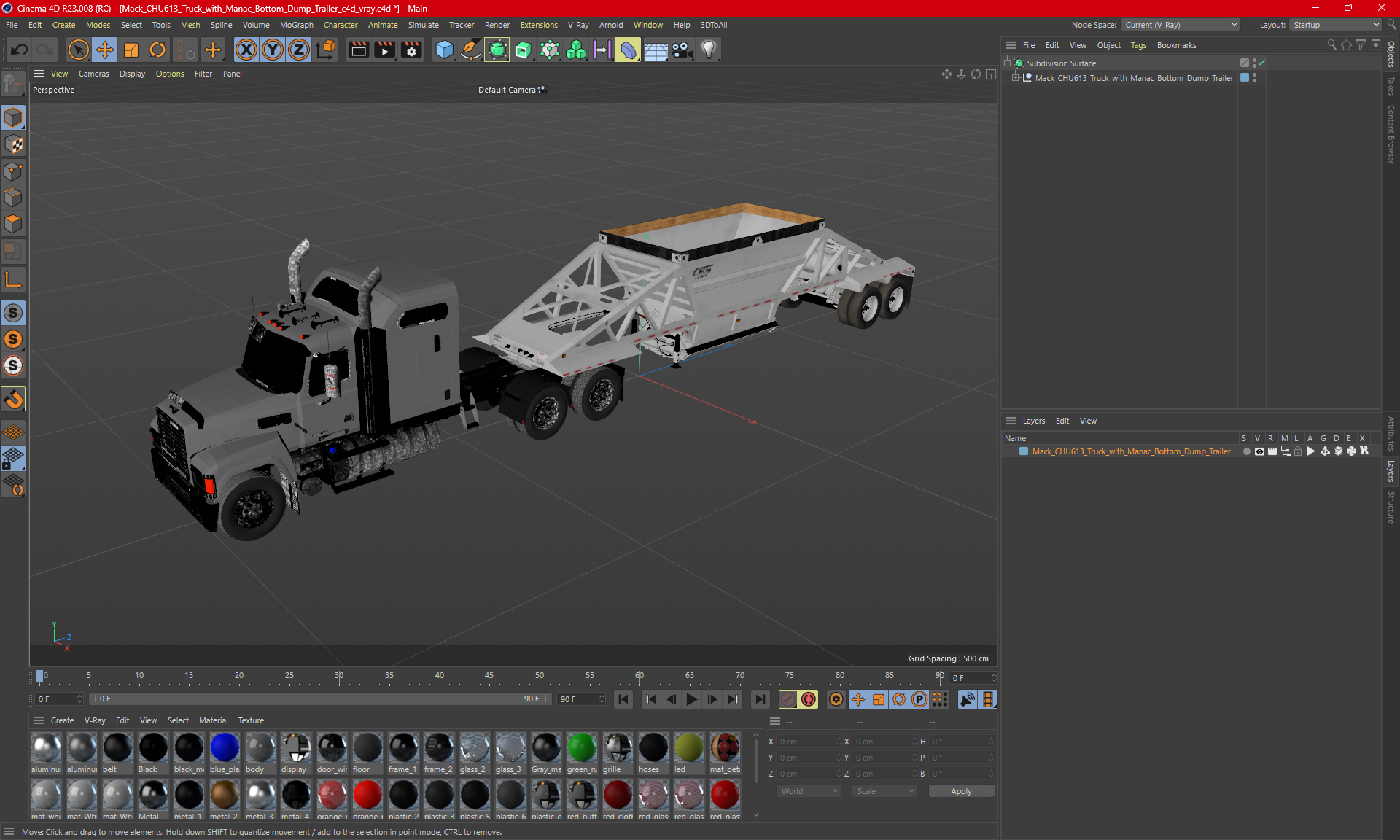Open the Content Browser vertical tab
The height and width of the screenshot is (840, 1400).
pos(1391,134)
